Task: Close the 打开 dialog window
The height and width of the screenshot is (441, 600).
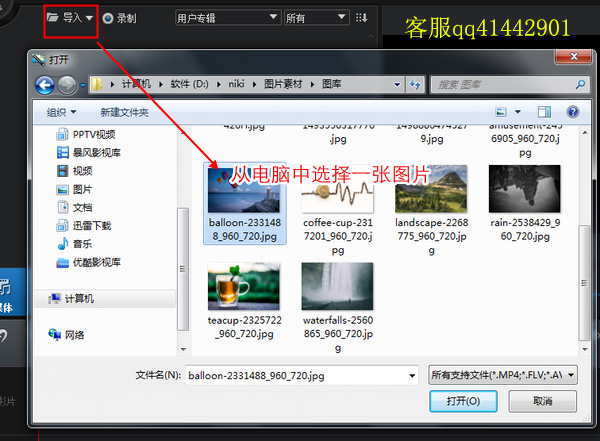Action: point(574,56)
